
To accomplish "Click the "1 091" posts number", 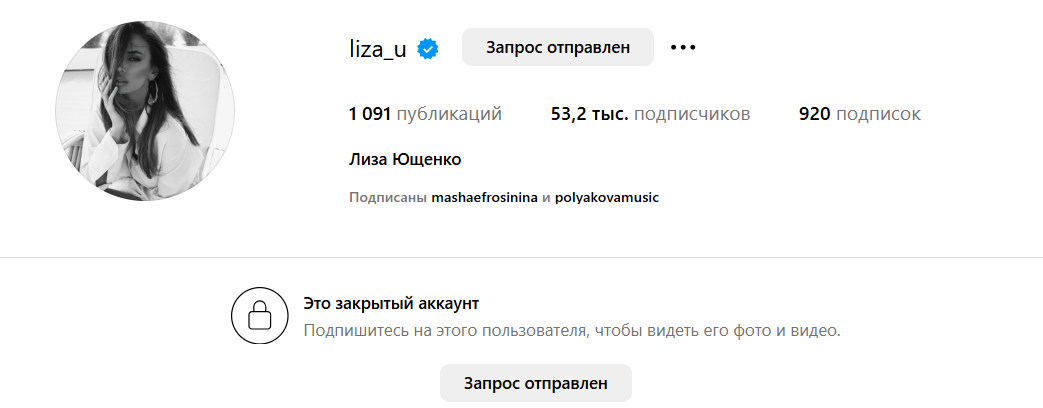I will [369, 114].
